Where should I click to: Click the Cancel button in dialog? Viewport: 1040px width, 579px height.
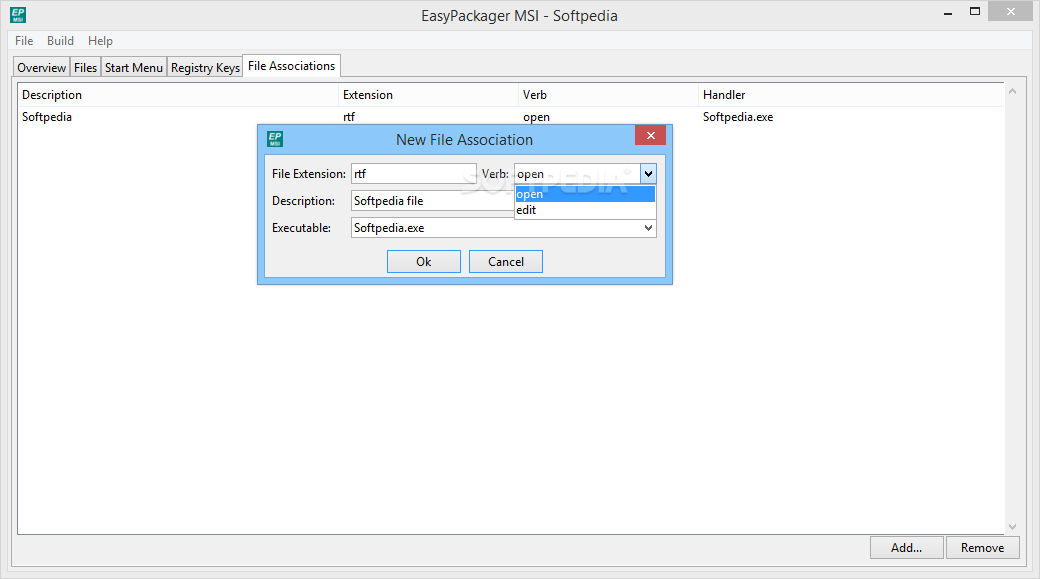(x=505, y=261)
